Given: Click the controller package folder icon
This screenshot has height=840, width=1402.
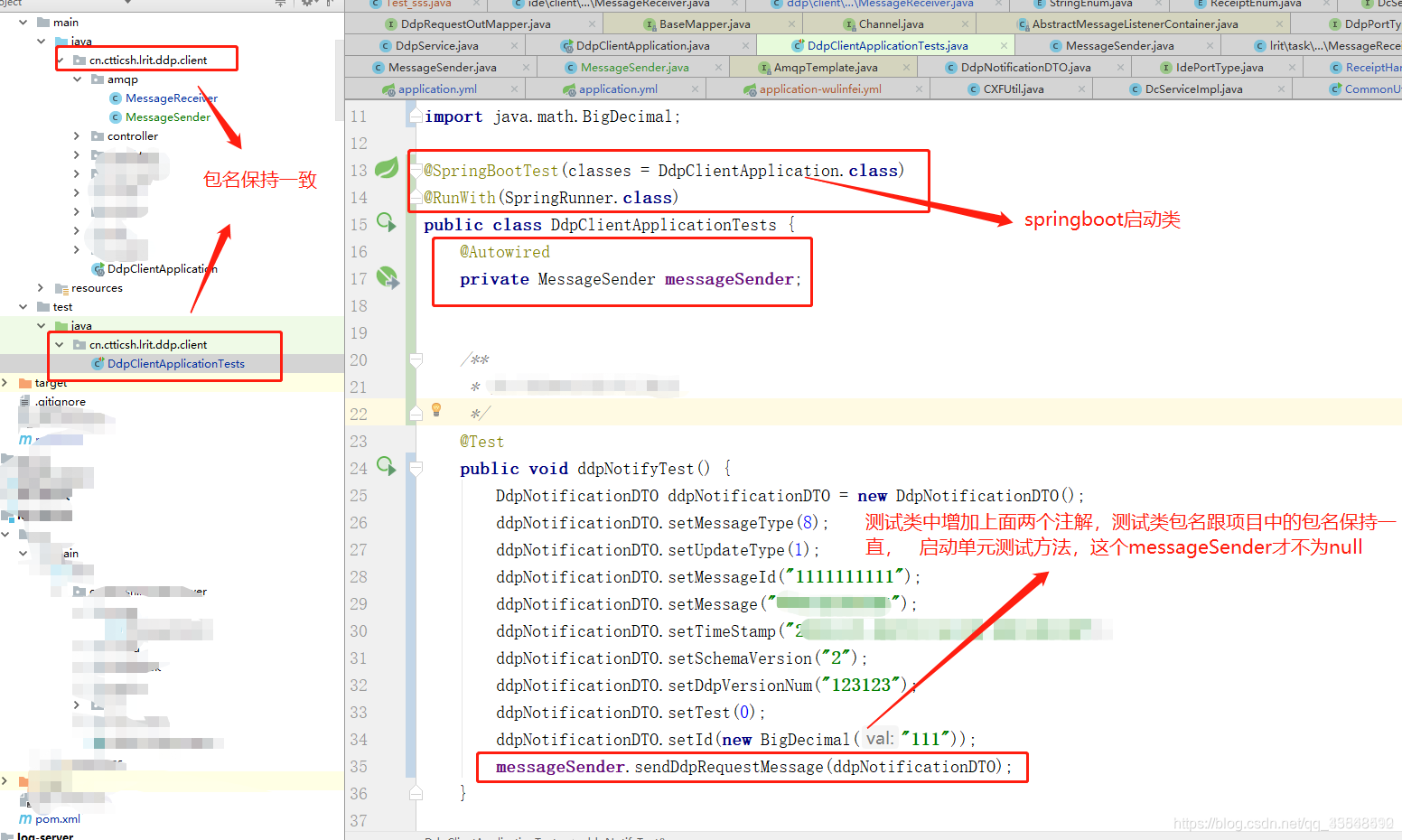Looking at the screenshot, I should (x=98, y=136).
